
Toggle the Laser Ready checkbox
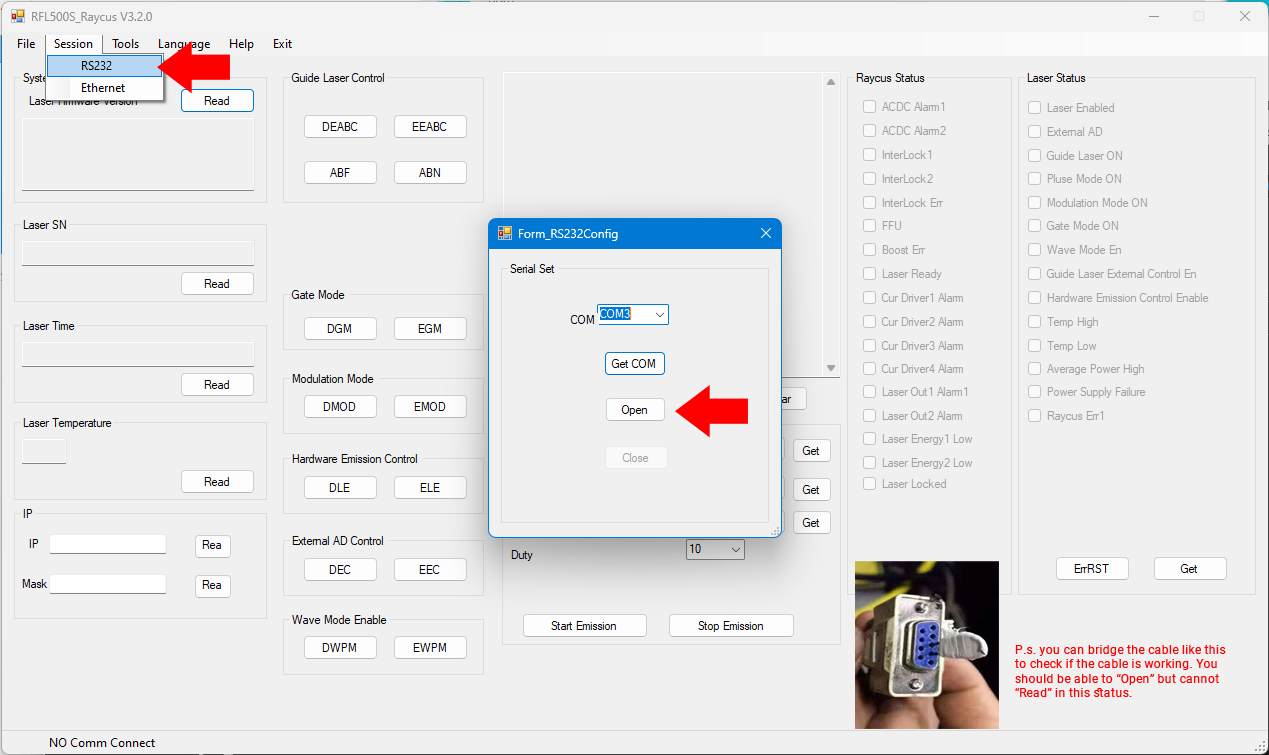click(x=870, y=274)
